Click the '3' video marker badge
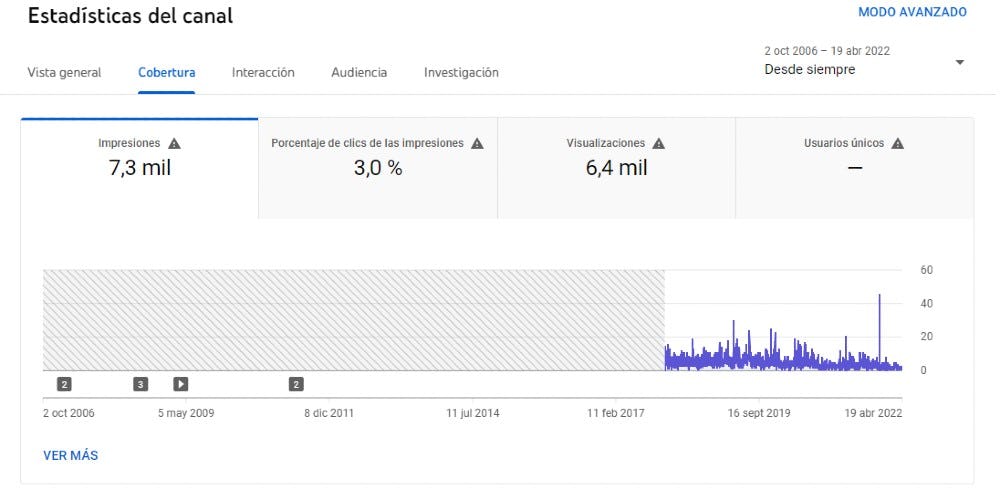Viewport: 1000px width, 489px height. 141,384
